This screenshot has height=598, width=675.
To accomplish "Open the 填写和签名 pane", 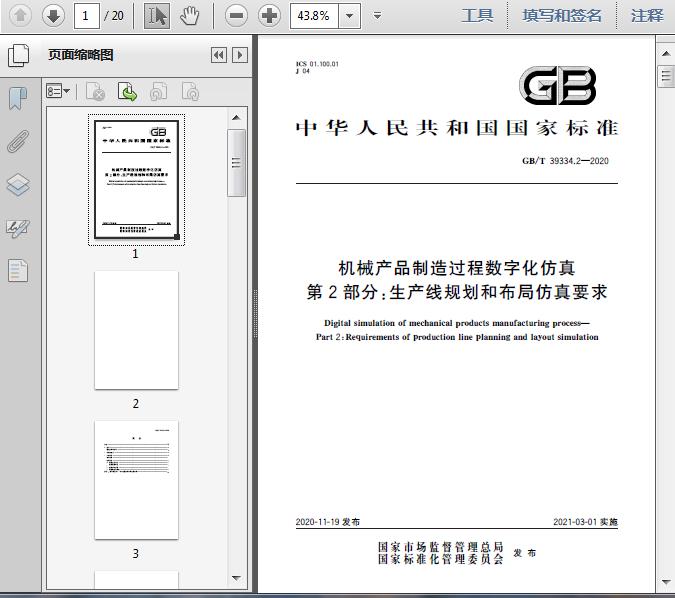I will coord(562,15).
